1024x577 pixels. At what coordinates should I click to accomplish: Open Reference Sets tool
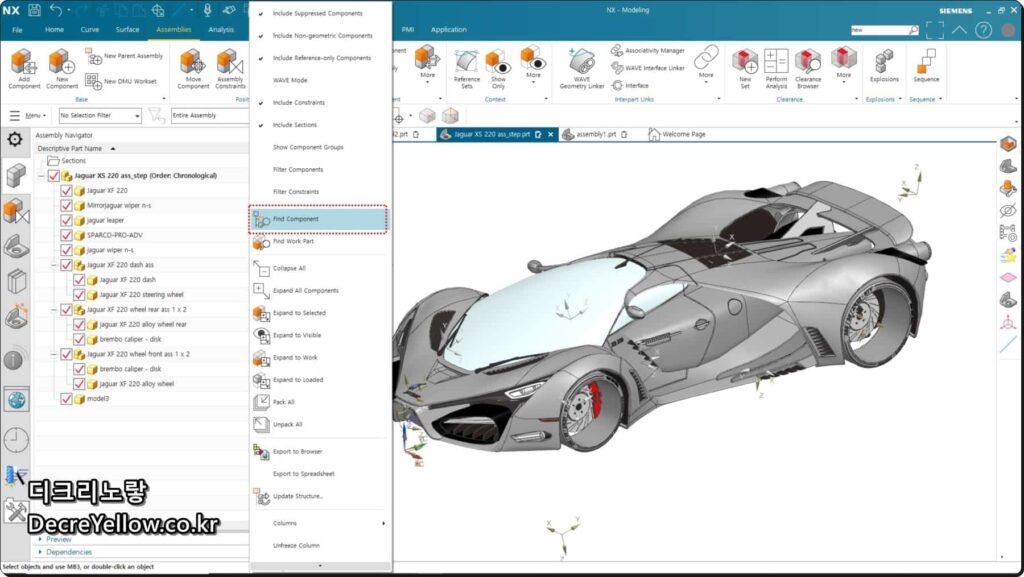coord(466,62)
